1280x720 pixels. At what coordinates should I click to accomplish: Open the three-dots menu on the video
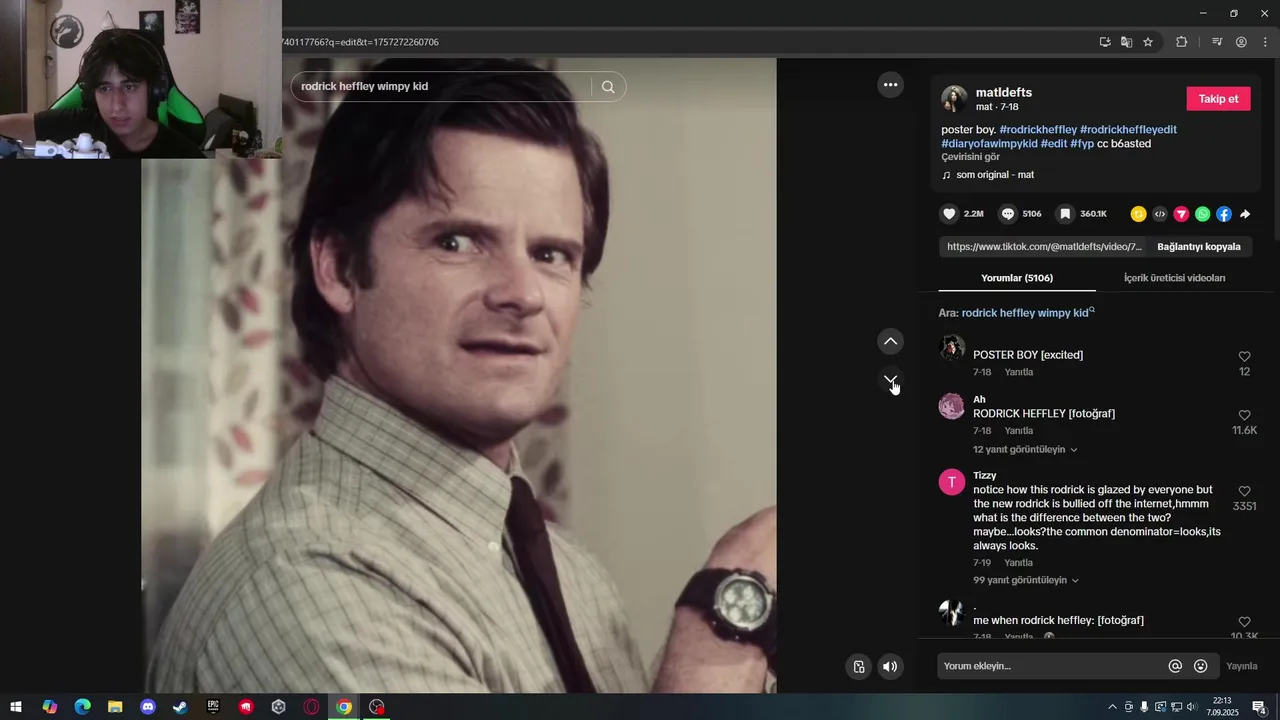[890, 85]
